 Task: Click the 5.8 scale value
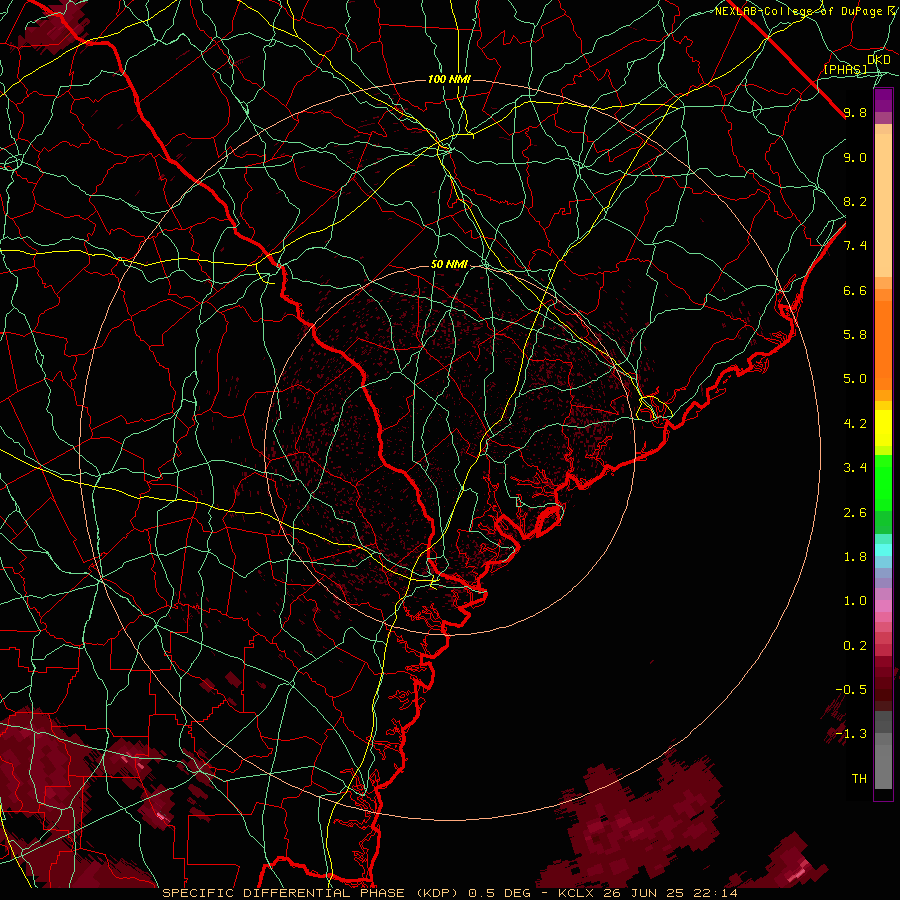click(855, 335)
